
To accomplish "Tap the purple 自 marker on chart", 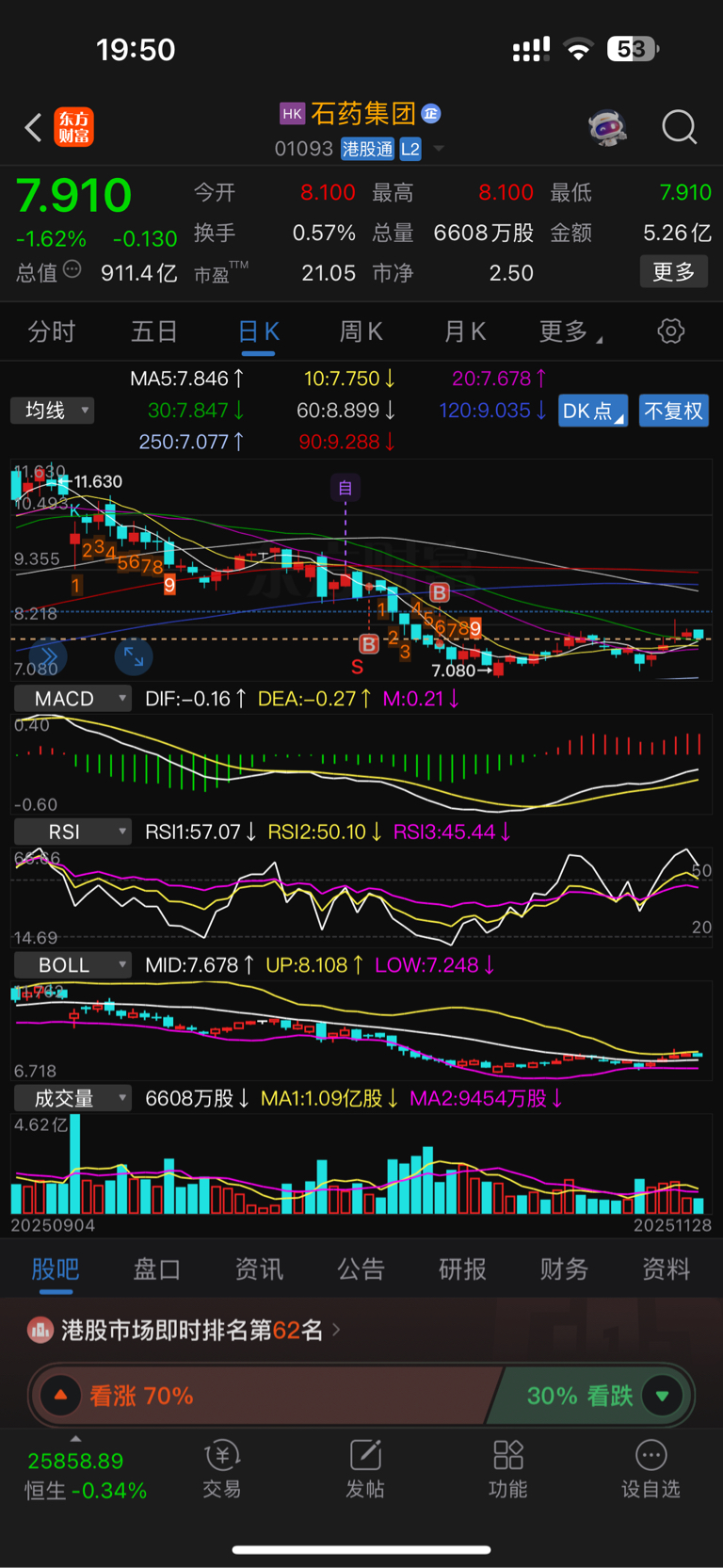I will tap(345, 488).
